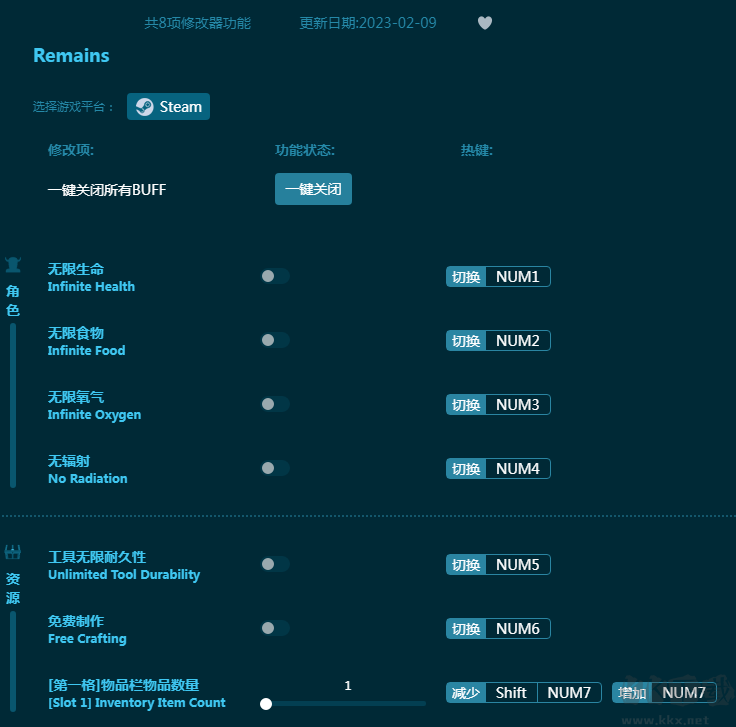This screenshot has height=727, width=736.
Task: Click the NUM3 hotkey for Infinite Oxygen
Action: (x=517, y=405)
